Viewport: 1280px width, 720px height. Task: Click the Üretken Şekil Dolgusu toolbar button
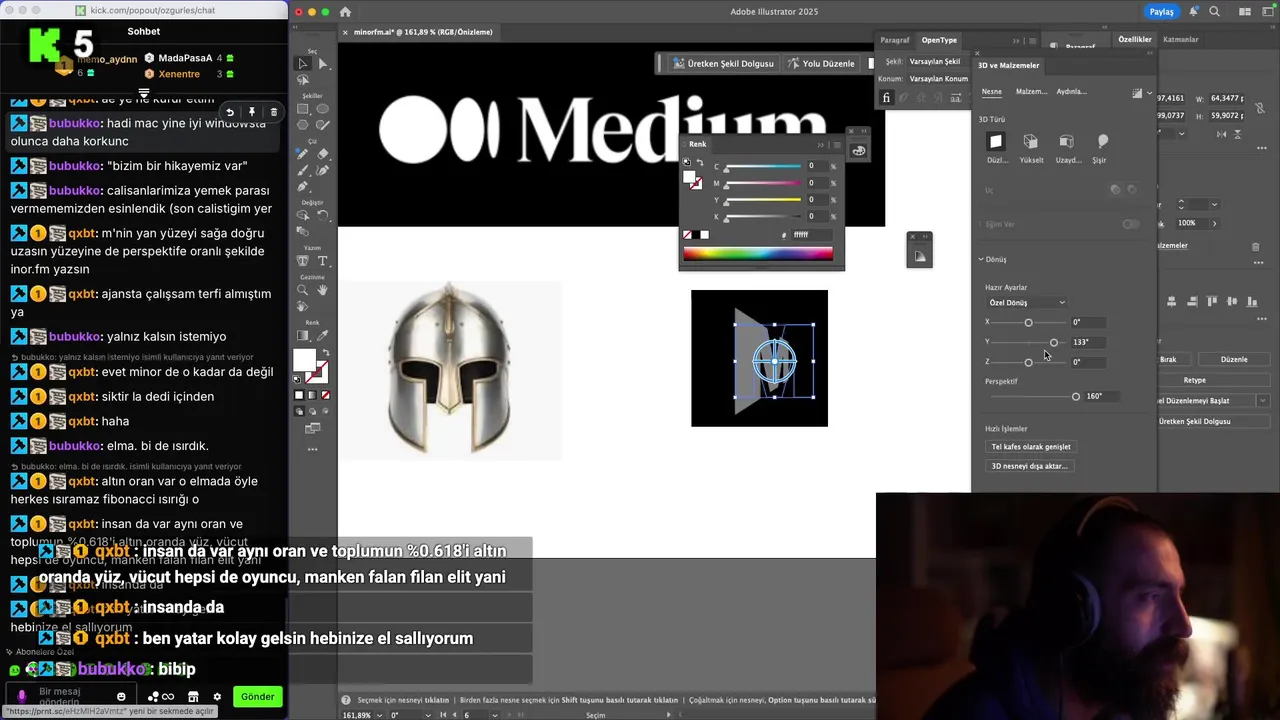[x=723, y=63]
